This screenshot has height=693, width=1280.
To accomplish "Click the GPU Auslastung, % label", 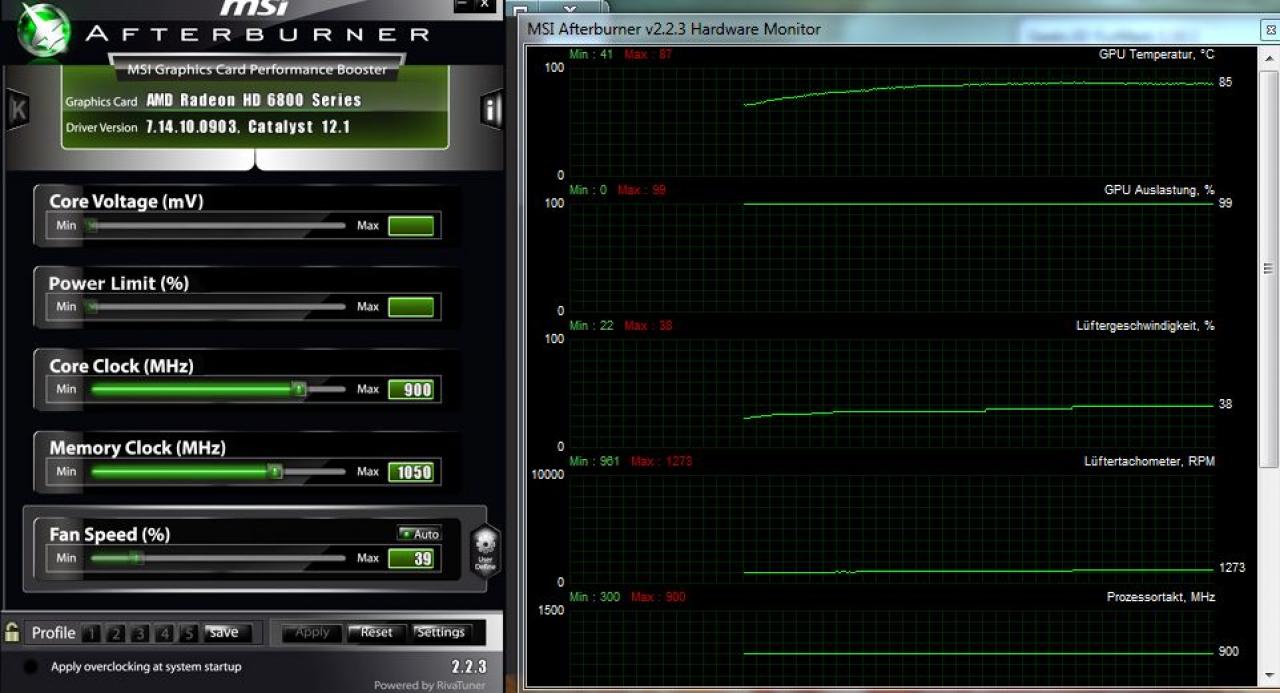I will click(x=1159, y=190).
